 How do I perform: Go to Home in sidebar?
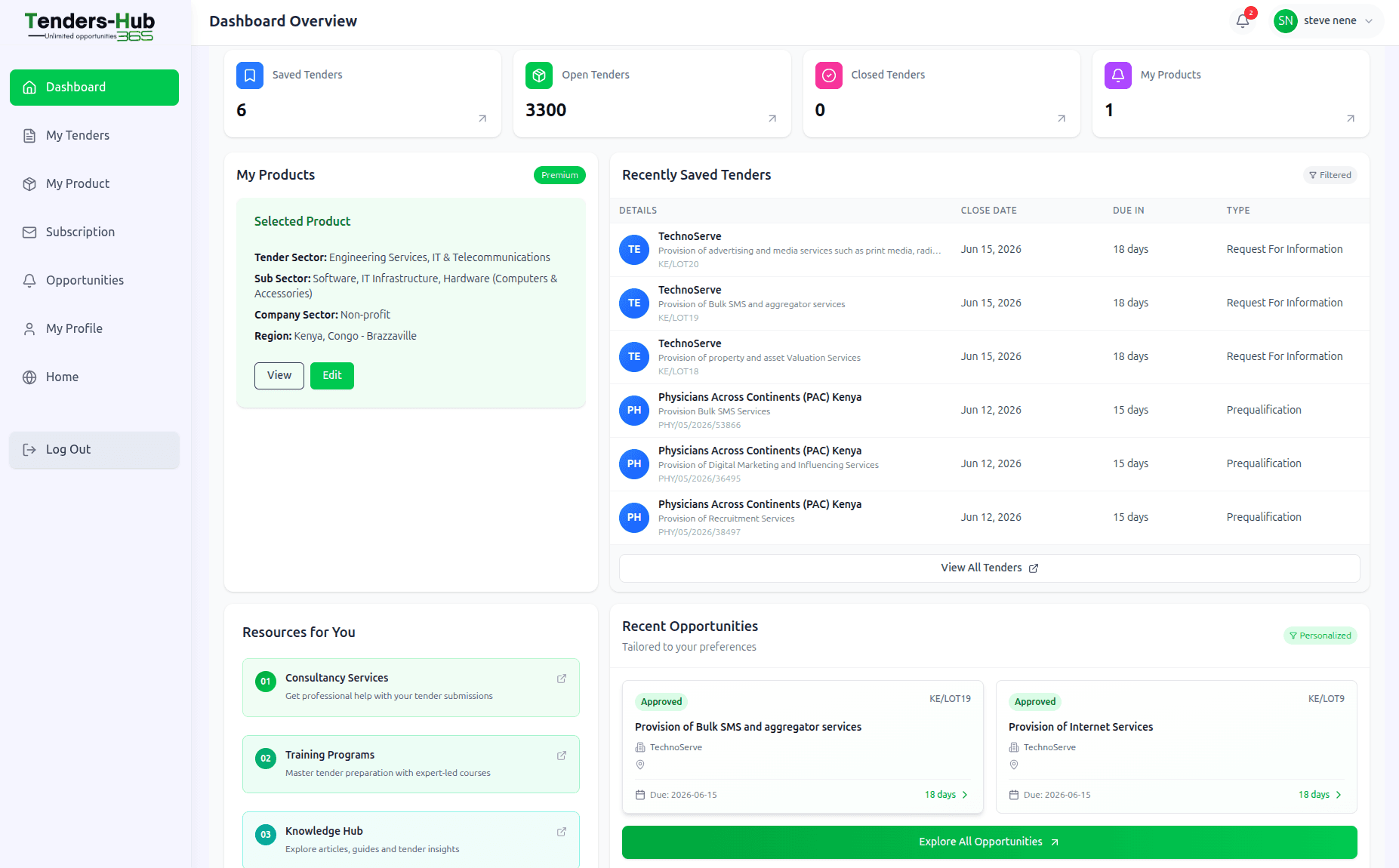(94, 377)
